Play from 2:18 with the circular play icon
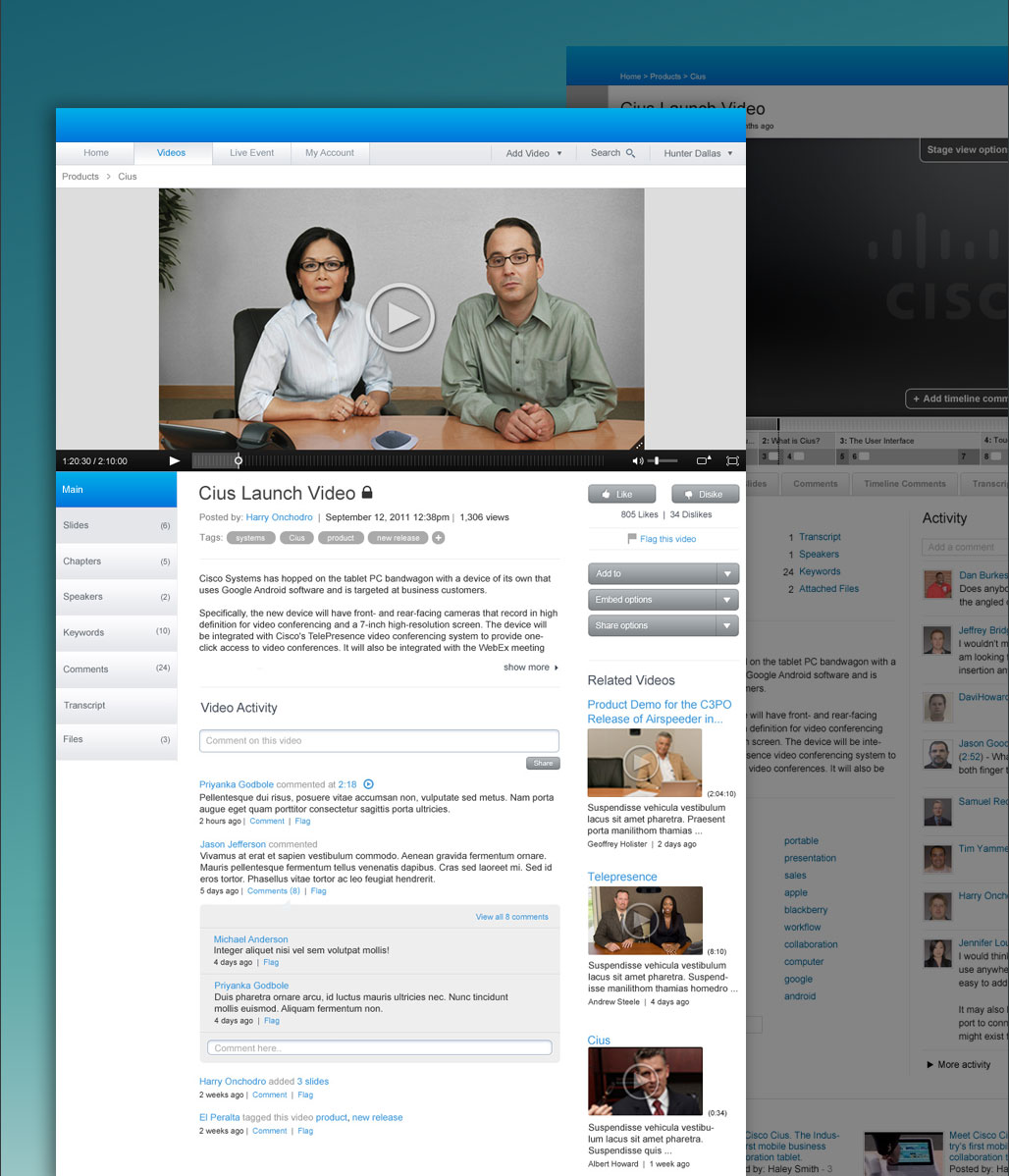1009x1176 pixels. tap(368, 783)
